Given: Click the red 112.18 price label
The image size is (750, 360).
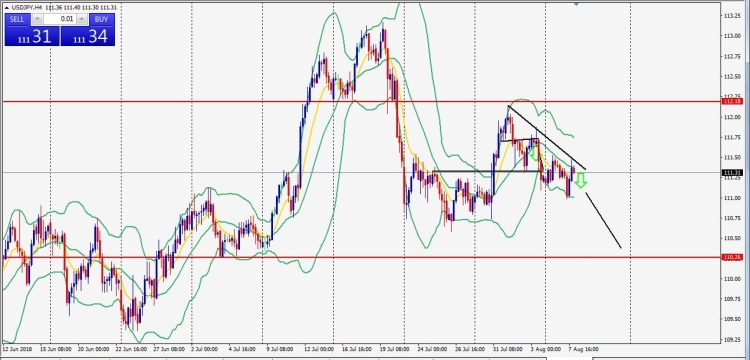Looking at the screenshot, I should pyautogui.click(x=732, y=101).
